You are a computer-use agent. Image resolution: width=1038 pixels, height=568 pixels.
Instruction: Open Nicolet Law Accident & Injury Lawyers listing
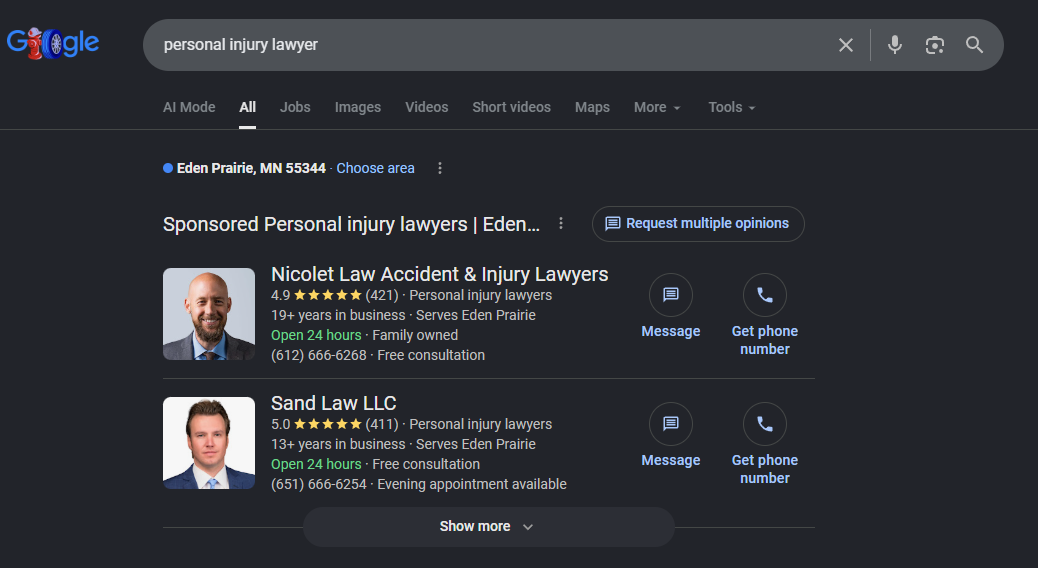tap(440, 274)
